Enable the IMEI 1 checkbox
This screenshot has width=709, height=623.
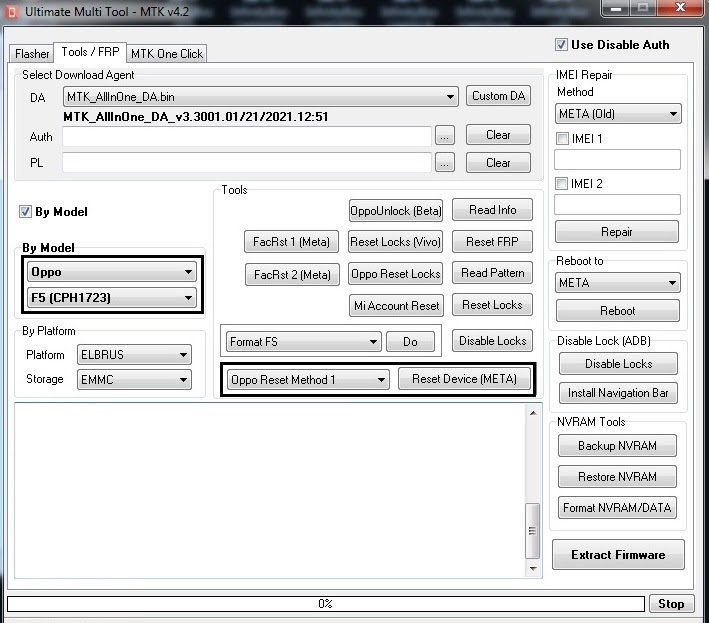pos(562,138)
